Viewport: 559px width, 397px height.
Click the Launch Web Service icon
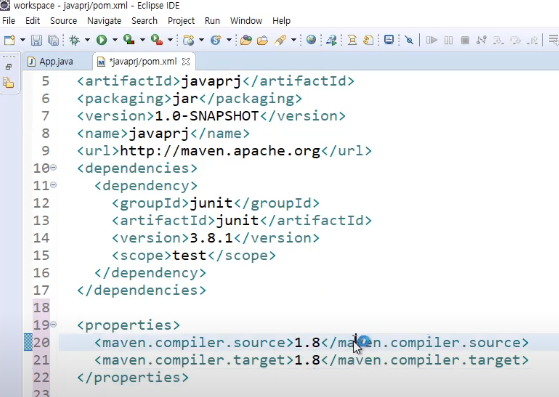332,40
